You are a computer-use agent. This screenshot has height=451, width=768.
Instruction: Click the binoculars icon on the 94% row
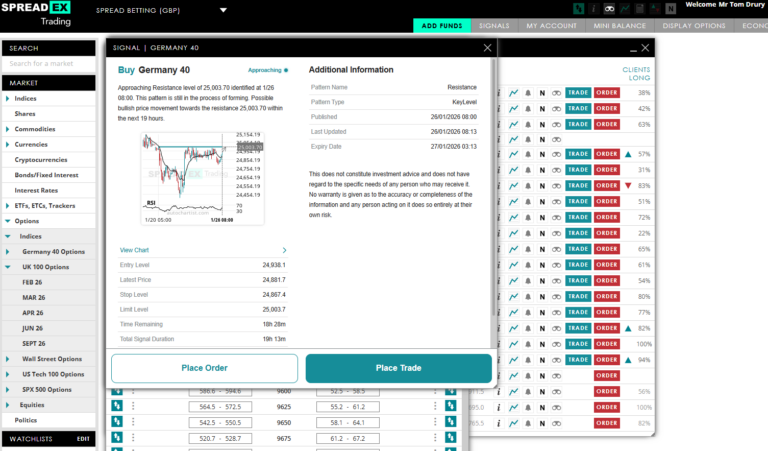click(556, 360)
